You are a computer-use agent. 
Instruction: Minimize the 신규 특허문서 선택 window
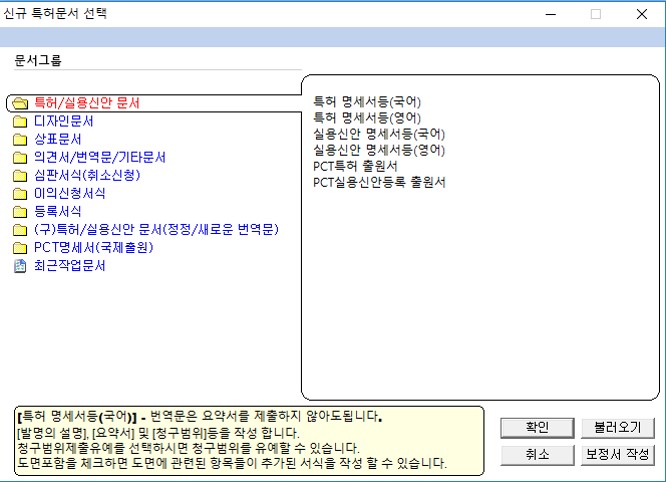550,14
